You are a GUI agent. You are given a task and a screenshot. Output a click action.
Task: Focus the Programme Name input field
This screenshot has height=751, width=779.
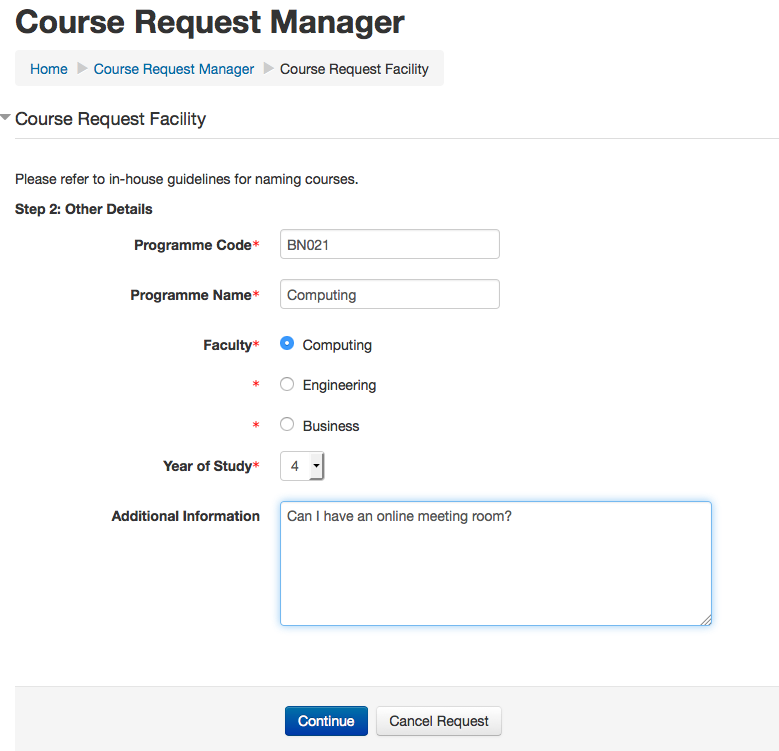[x=389, y=294]
